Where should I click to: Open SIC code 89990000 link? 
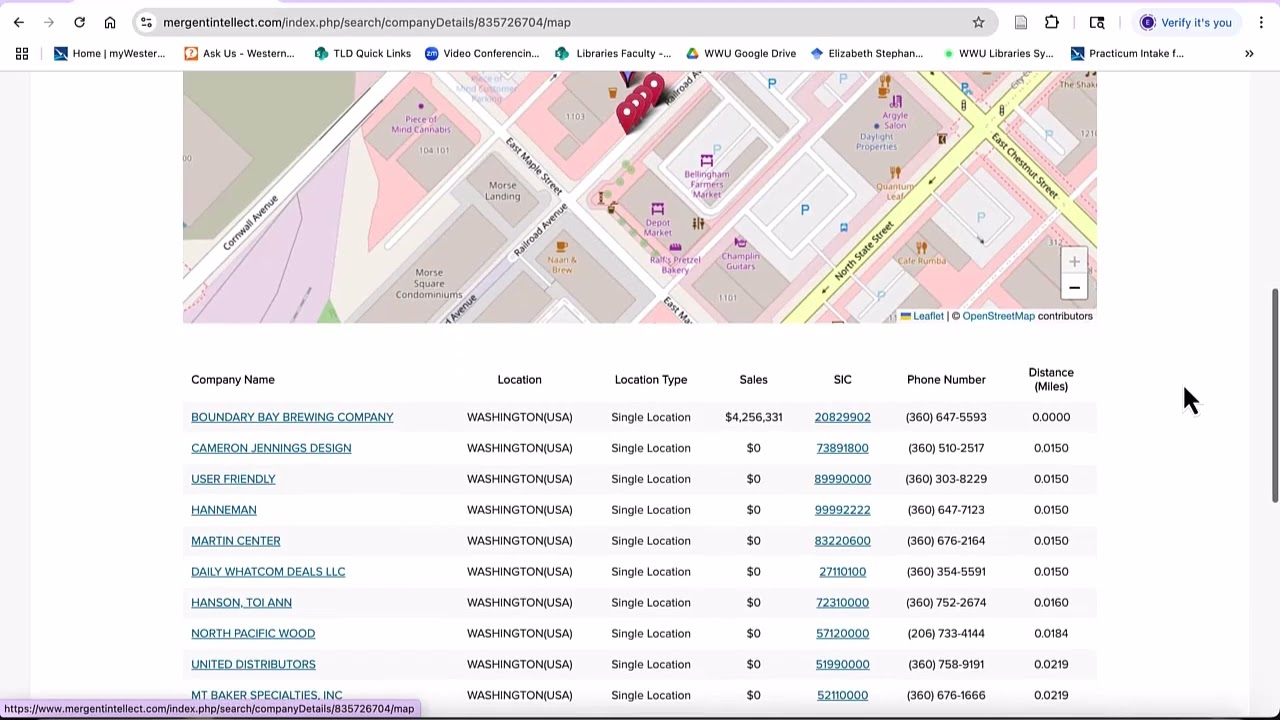842,479
